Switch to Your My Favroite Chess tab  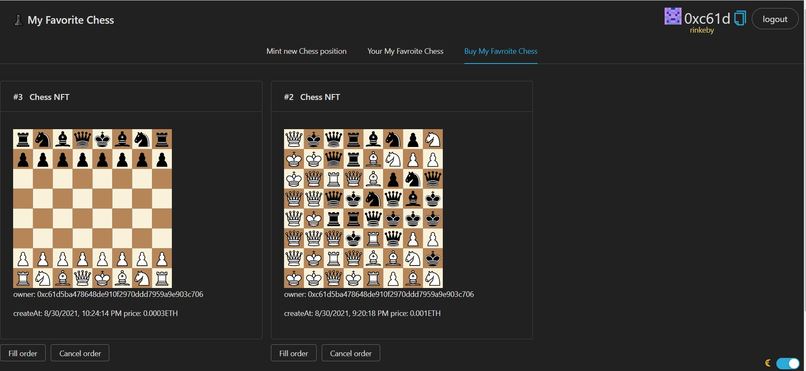point(405,51)
